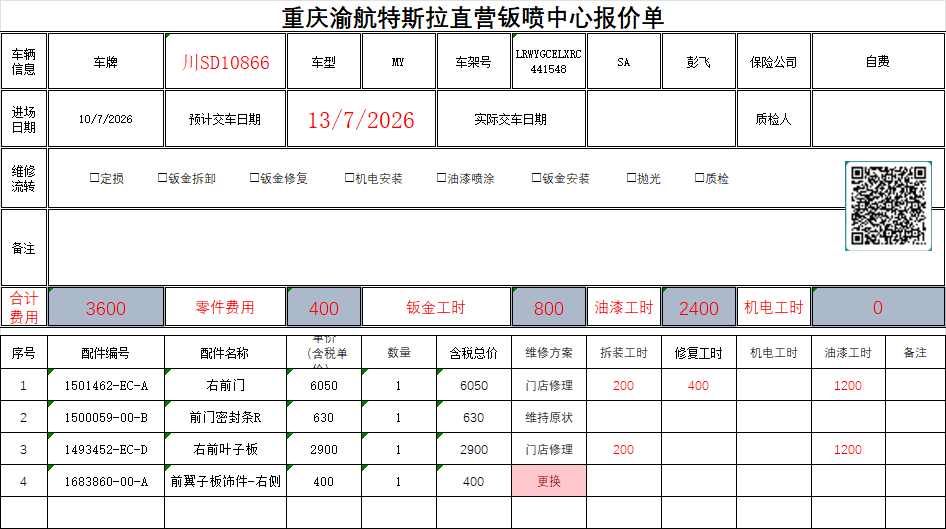This screenshot has height=529, width=946.
Task: Check the 钣金拆卸 checkbox
Action: 162,178
